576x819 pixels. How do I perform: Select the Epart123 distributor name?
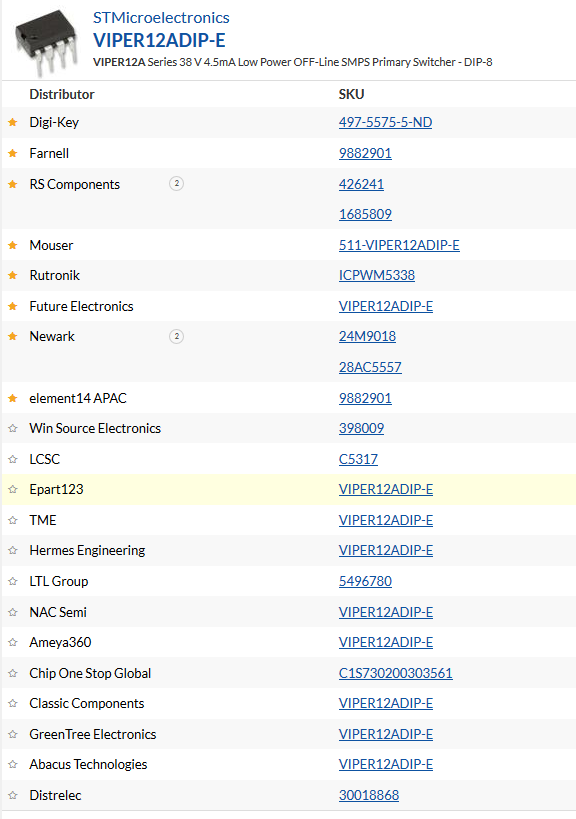56,489
